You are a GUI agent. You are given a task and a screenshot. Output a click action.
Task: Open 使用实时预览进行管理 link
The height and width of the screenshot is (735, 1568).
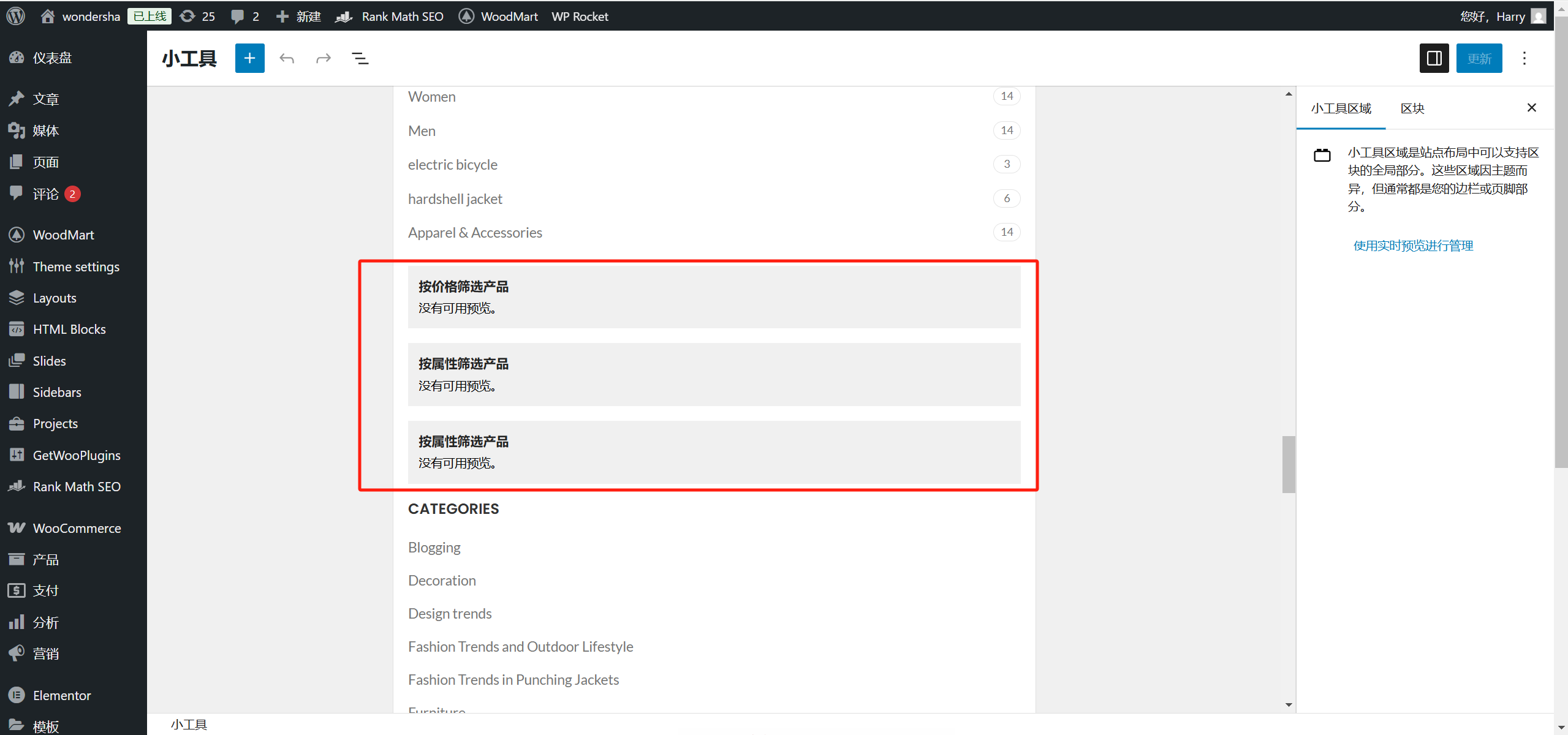point(1412,245)
